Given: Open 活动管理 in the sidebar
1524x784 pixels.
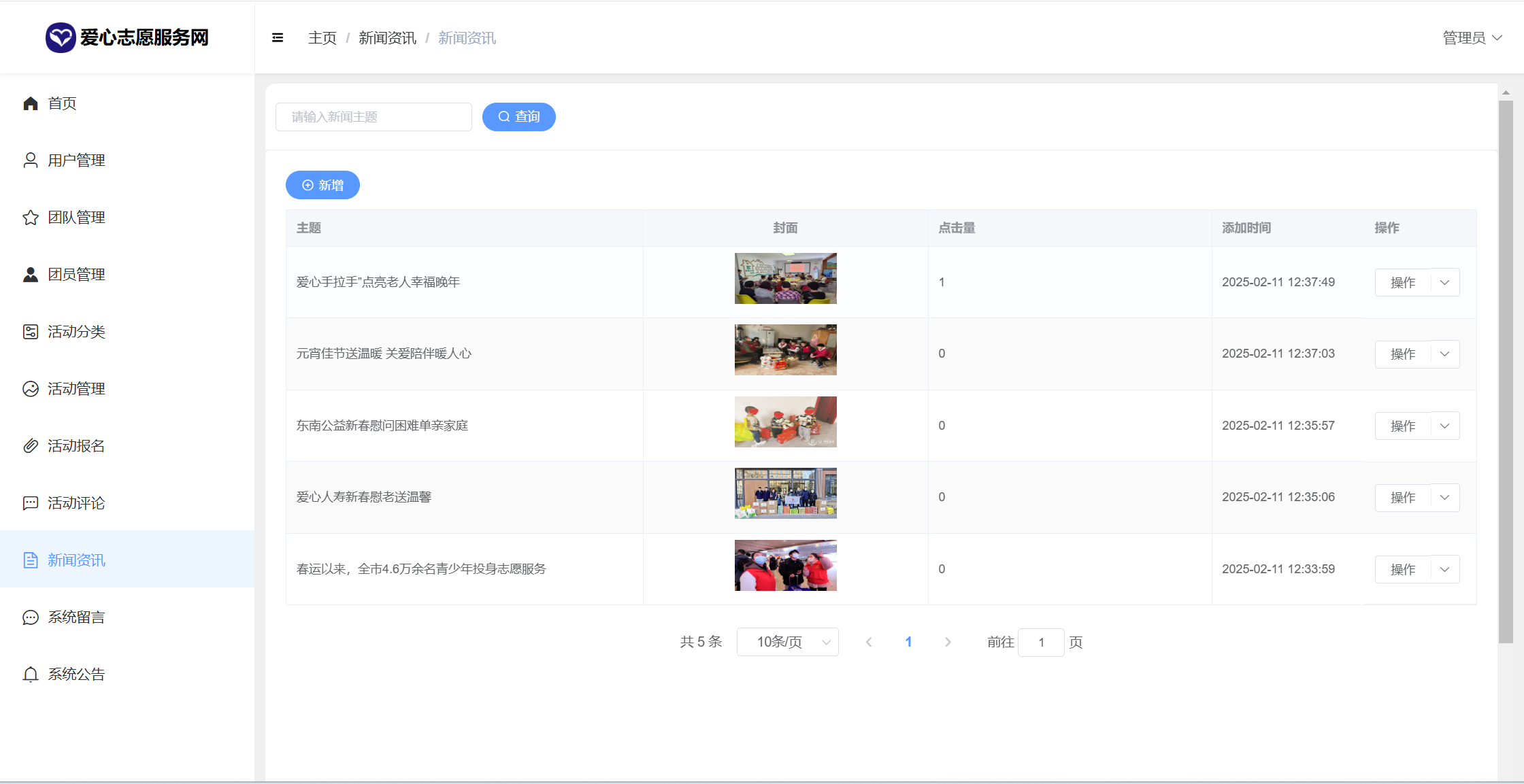Looking at the screenshot, I should point(76,389).
